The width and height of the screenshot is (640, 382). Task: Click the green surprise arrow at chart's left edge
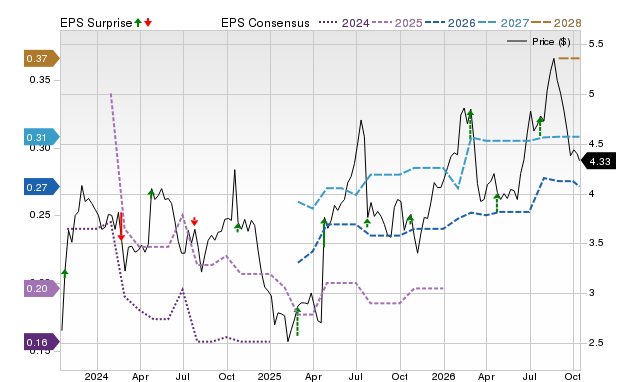tap(64, 274)
